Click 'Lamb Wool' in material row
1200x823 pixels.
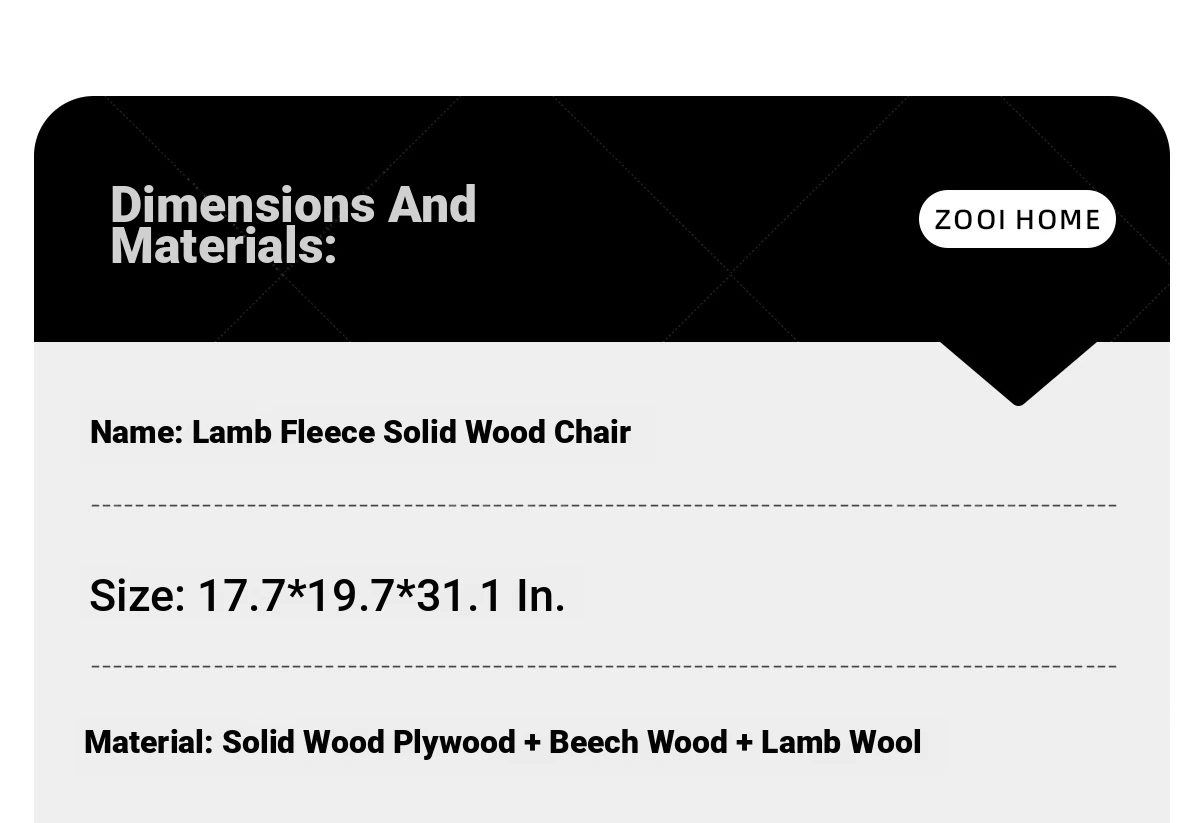[841, 742]
